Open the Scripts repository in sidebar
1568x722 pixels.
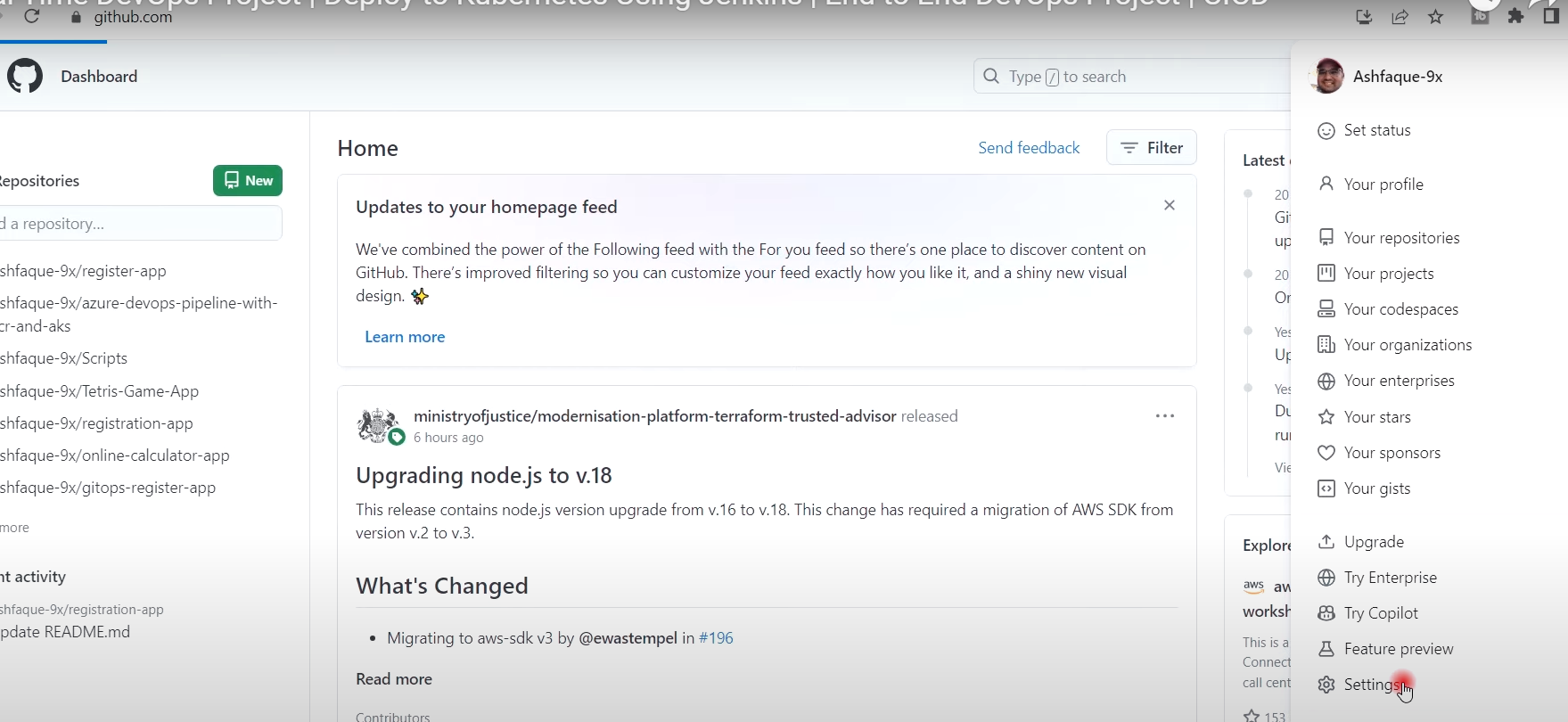point(64,358)
